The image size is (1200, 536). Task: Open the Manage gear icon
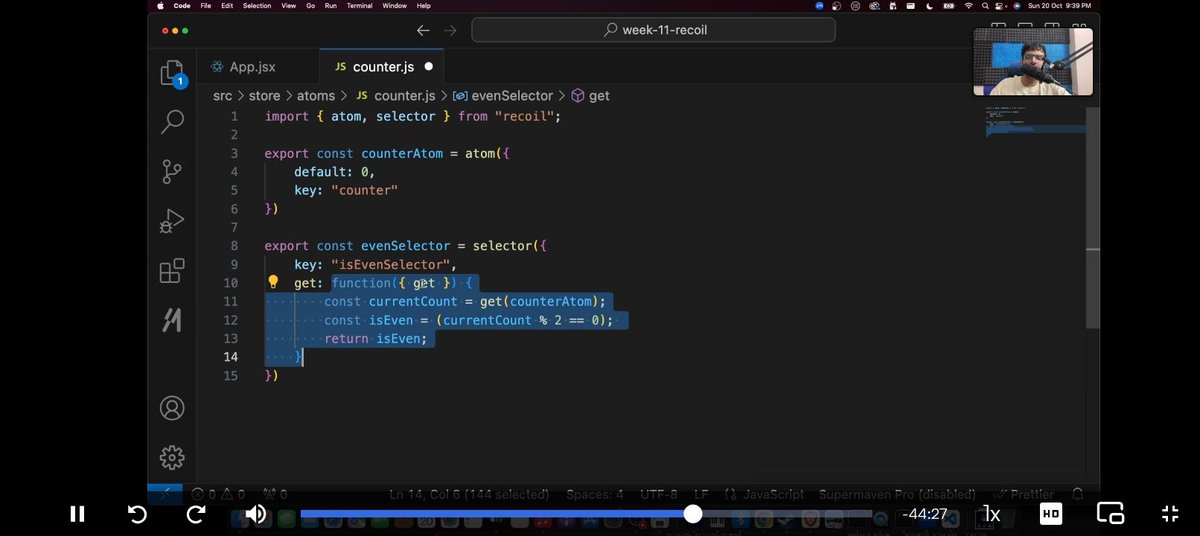(x=172, y=457)
